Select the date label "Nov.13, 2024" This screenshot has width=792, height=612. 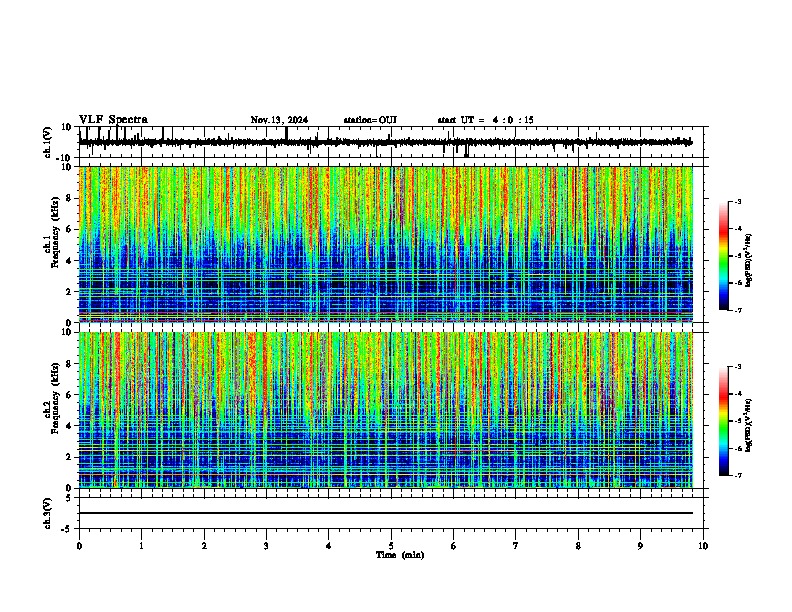click(x=279, y=120)
